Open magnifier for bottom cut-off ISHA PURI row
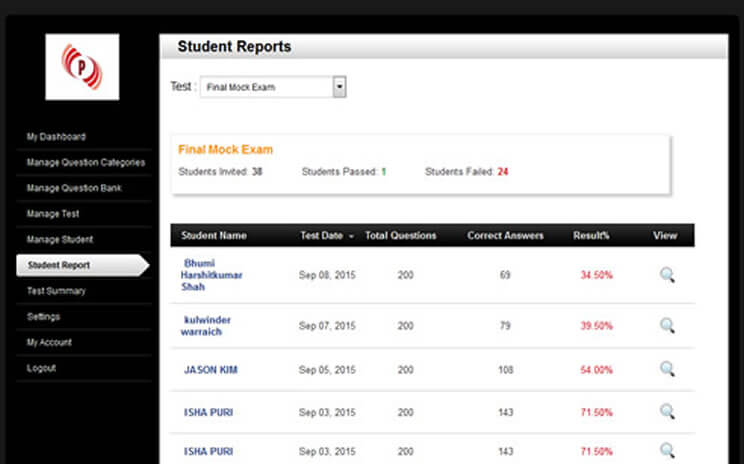The height and width of the screenshot is (464, 744). coord(667,450)
